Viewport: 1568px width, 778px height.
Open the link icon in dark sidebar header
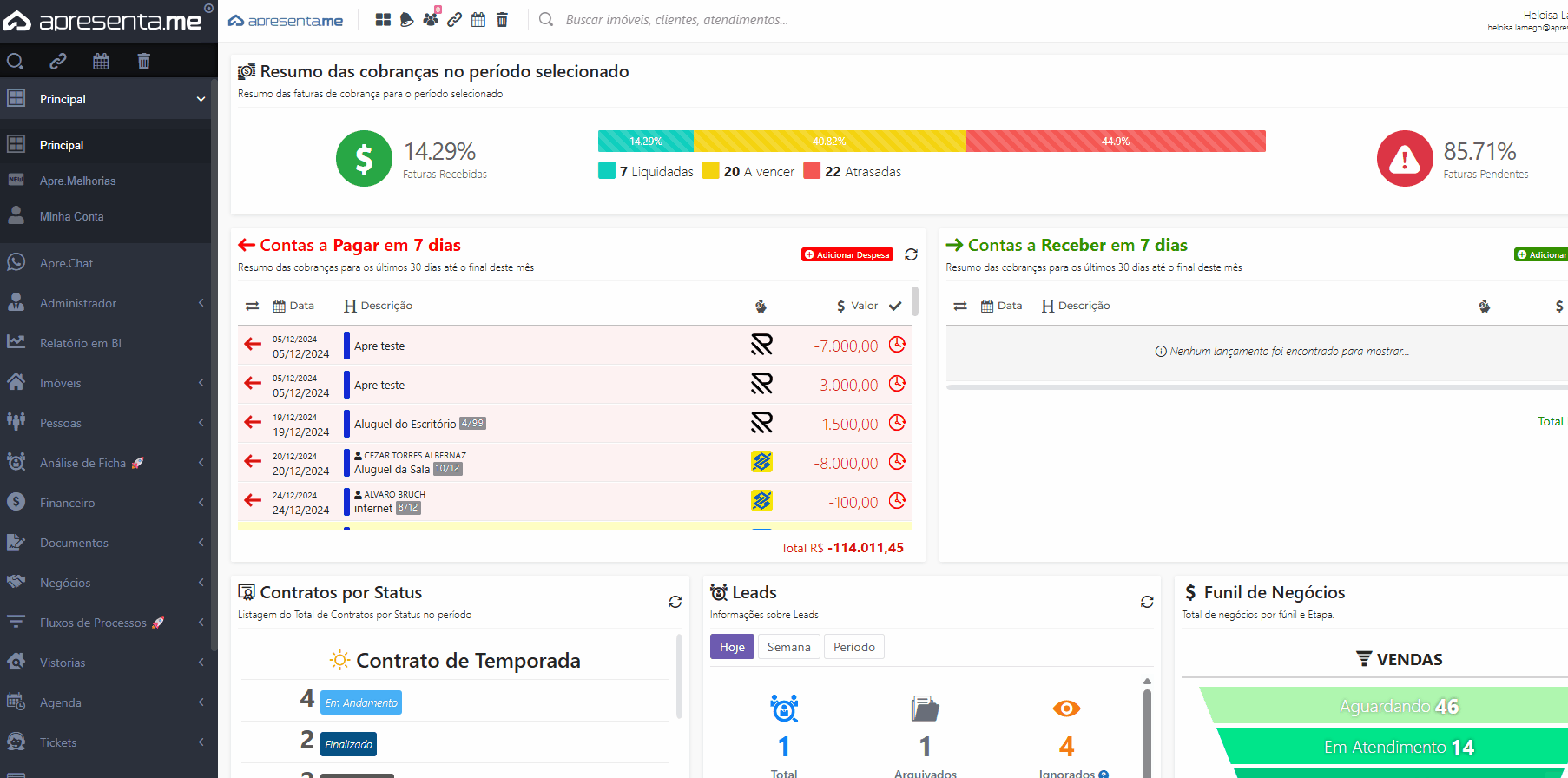58,61
